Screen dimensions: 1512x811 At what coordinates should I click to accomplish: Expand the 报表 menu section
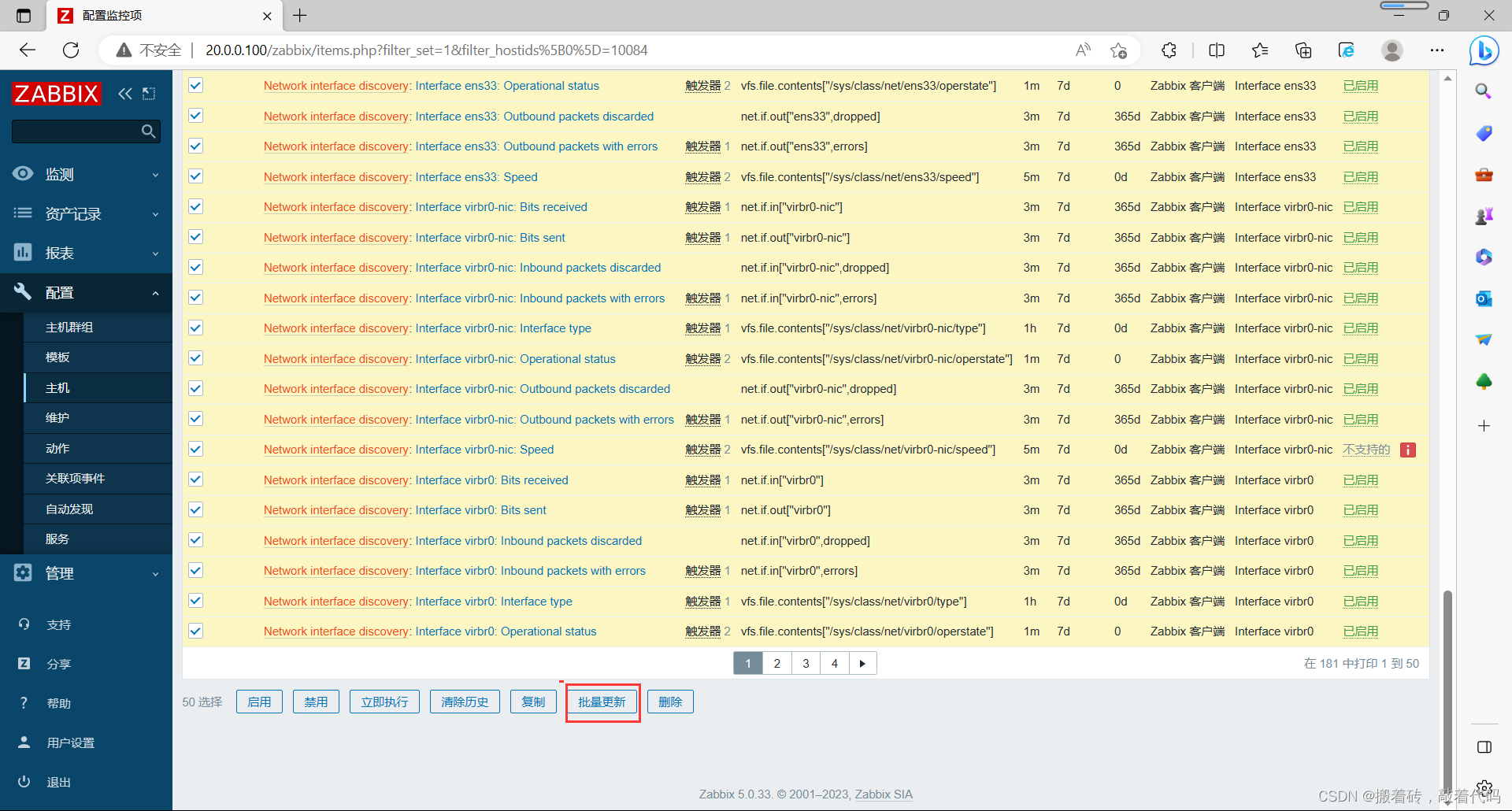[86, 253]
